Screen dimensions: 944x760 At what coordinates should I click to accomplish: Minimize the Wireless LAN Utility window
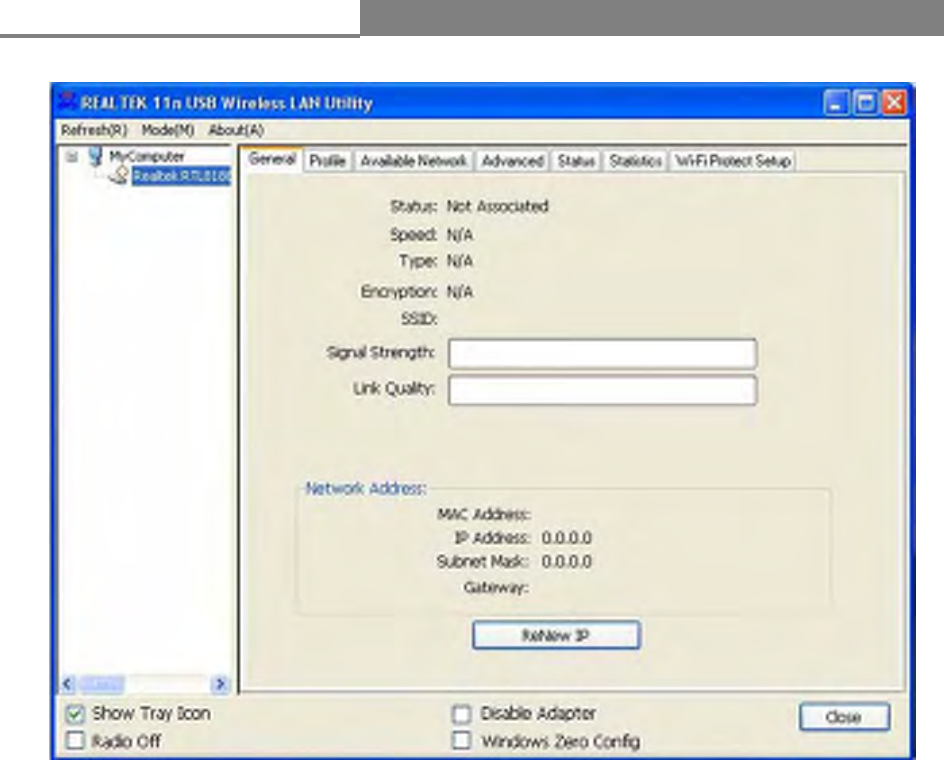836,103
